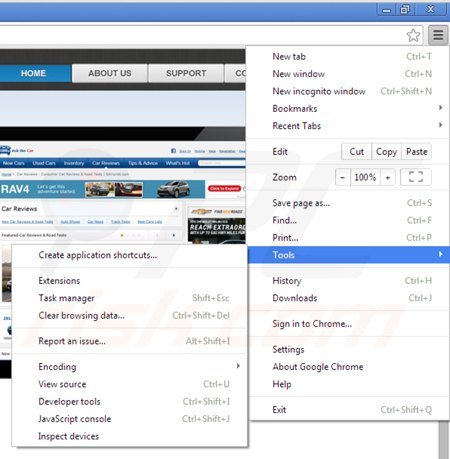This screenshot has width=450, height=459.
Task: Choose Exit from the Chrome menu
Action: pyautogui.click(x=348, y=410)
